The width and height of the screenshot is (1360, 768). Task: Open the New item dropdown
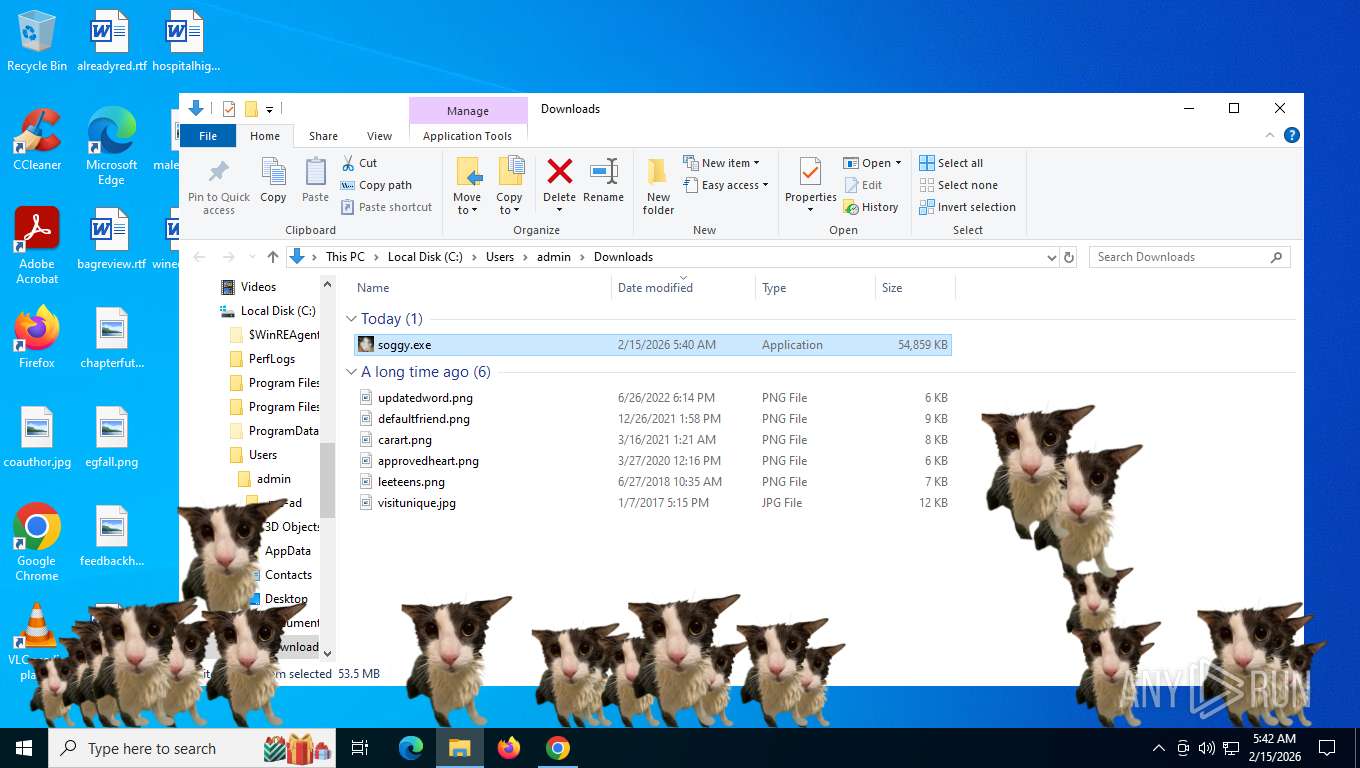point(722,163)
